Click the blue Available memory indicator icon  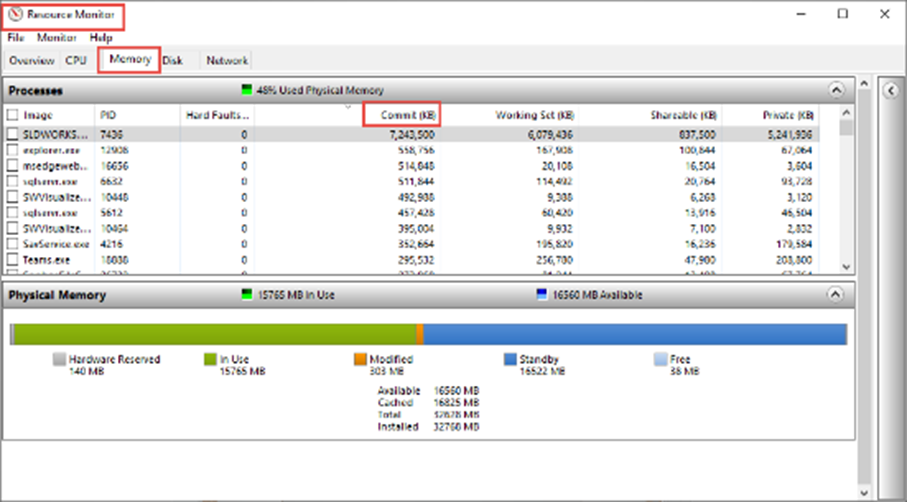tap(541, 296)
